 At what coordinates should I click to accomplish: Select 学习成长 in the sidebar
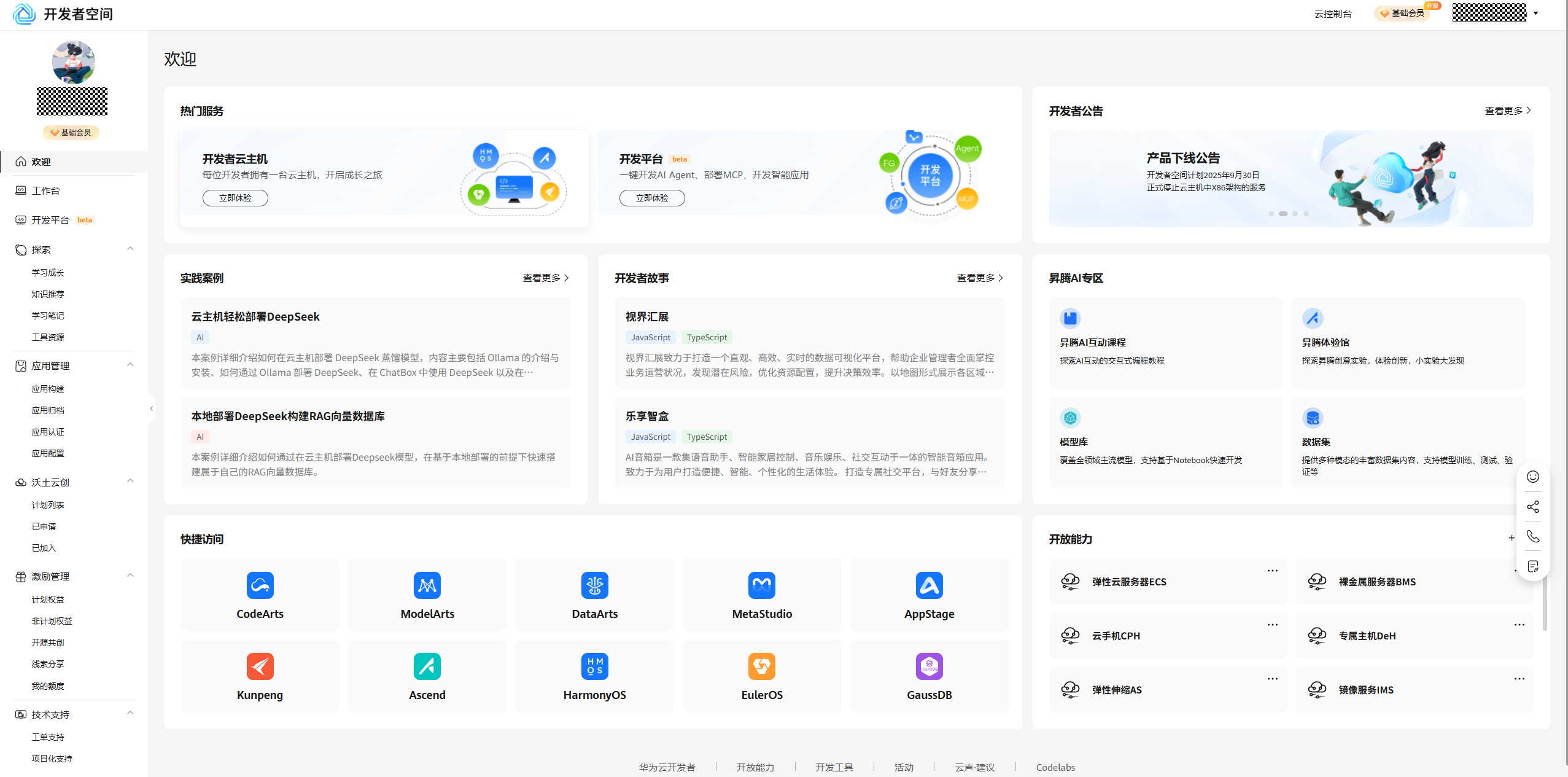48,272
